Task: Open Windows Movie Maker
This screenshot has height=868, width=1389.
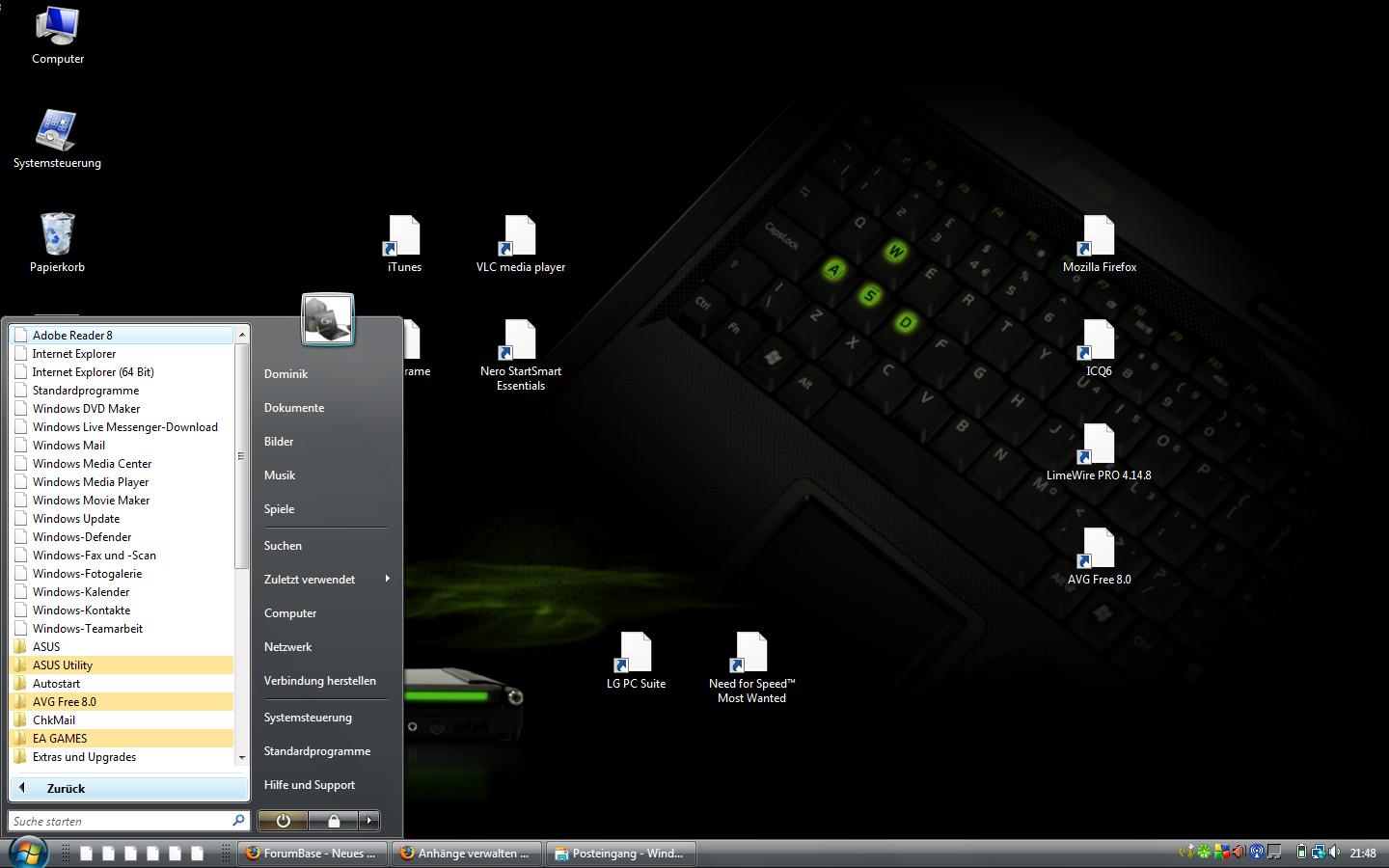Action: (x=122, y=501)
